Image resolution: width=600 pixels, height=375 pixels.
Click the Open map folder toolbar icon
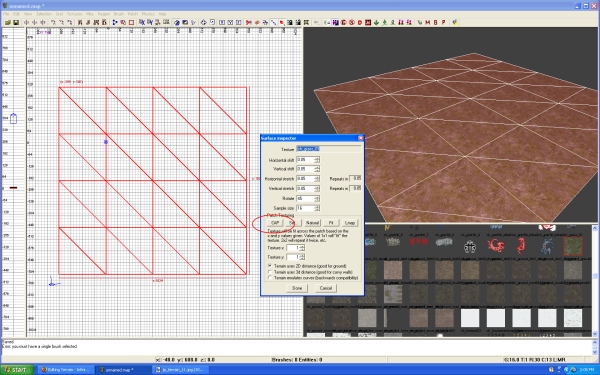pos(8,23)
